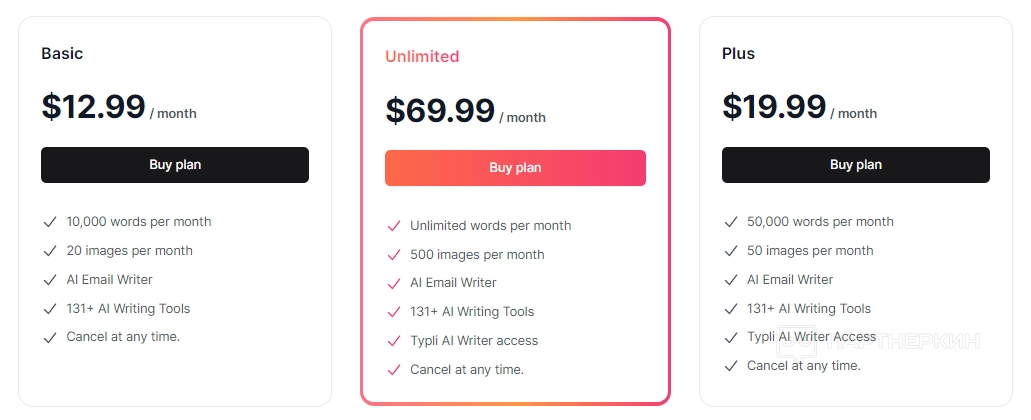Click the Plus plan Typli AI Writer Access checkmark

coord(730,337)
